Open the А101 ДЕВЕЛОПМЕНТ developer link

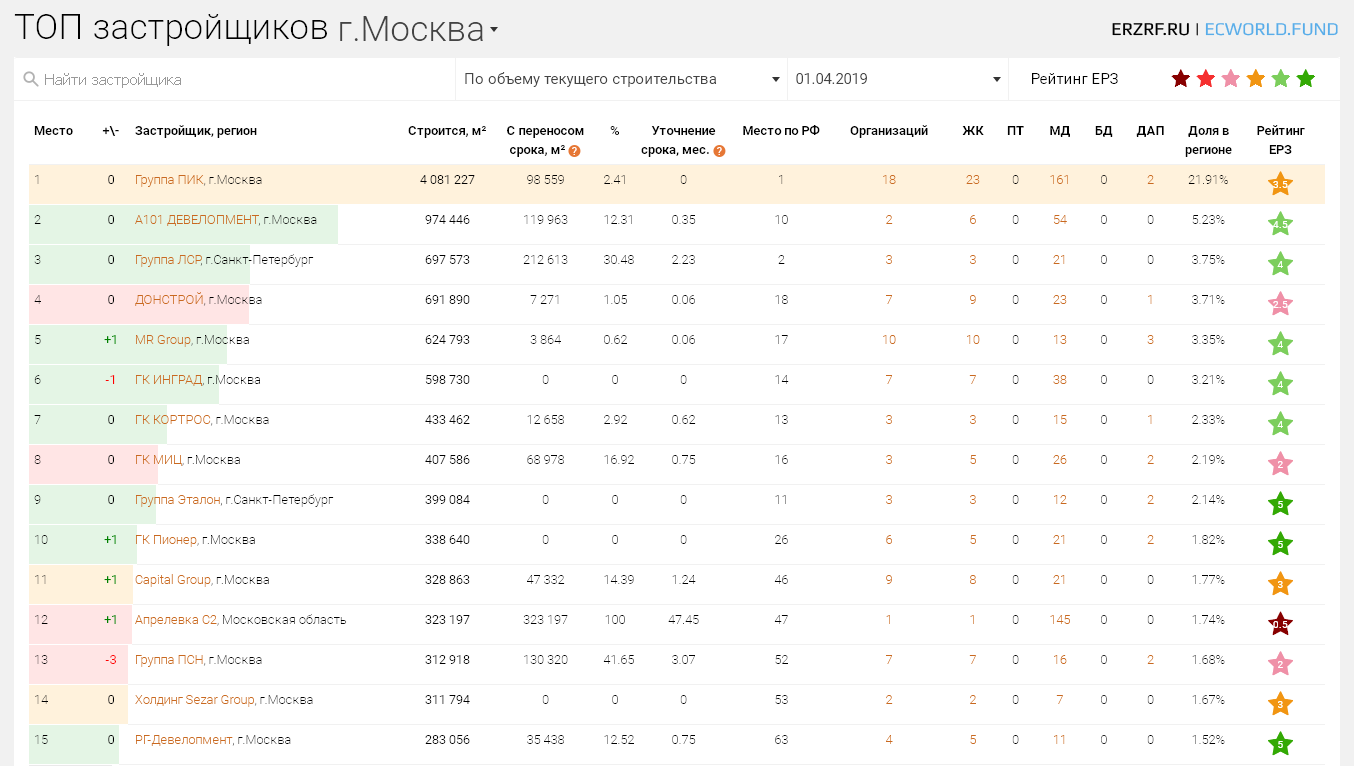click(x=197, y=220)
